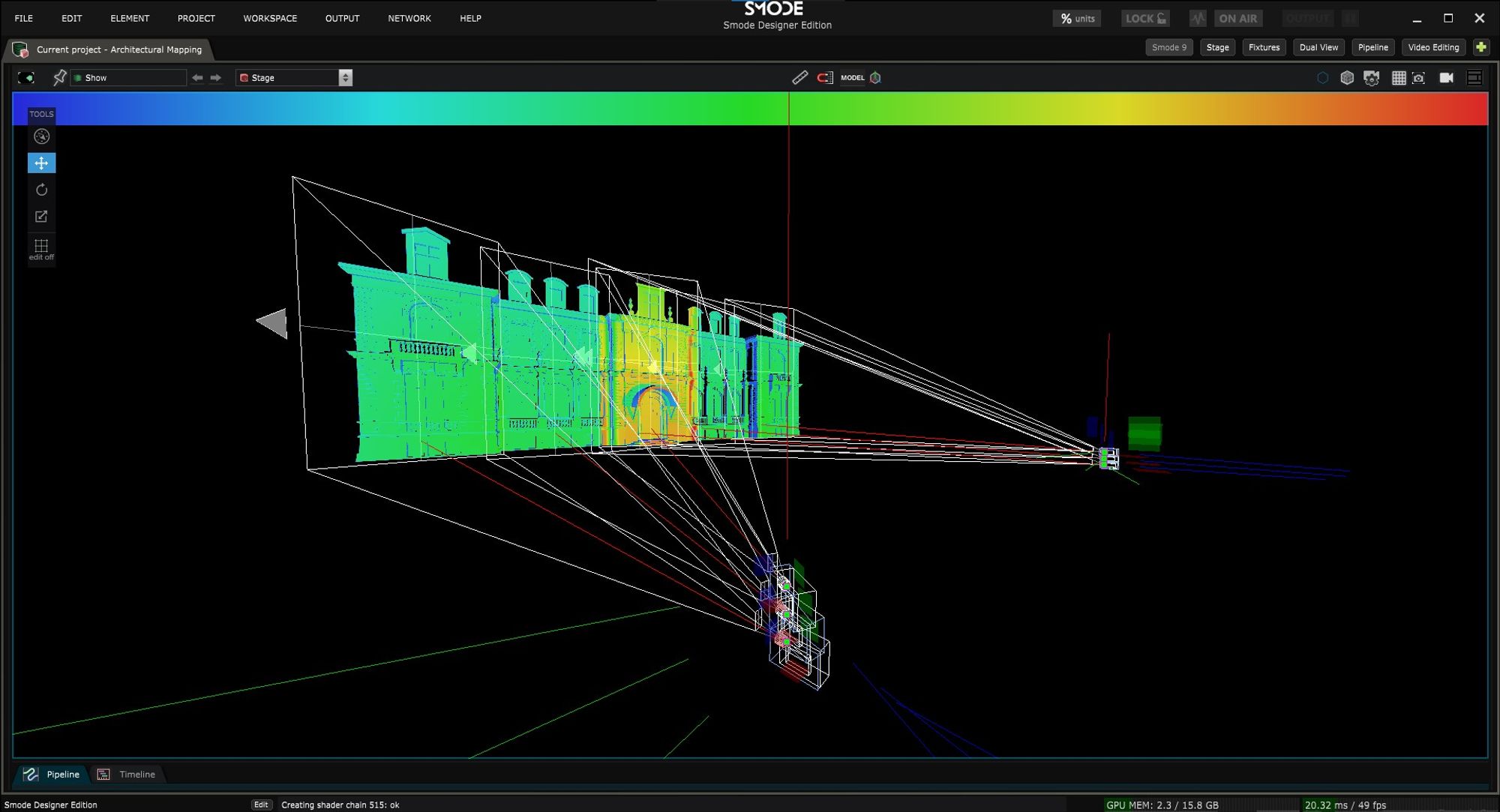
Task: Select the Rotate tool in the Tools sidebar
Action: [x=41, y=190]
